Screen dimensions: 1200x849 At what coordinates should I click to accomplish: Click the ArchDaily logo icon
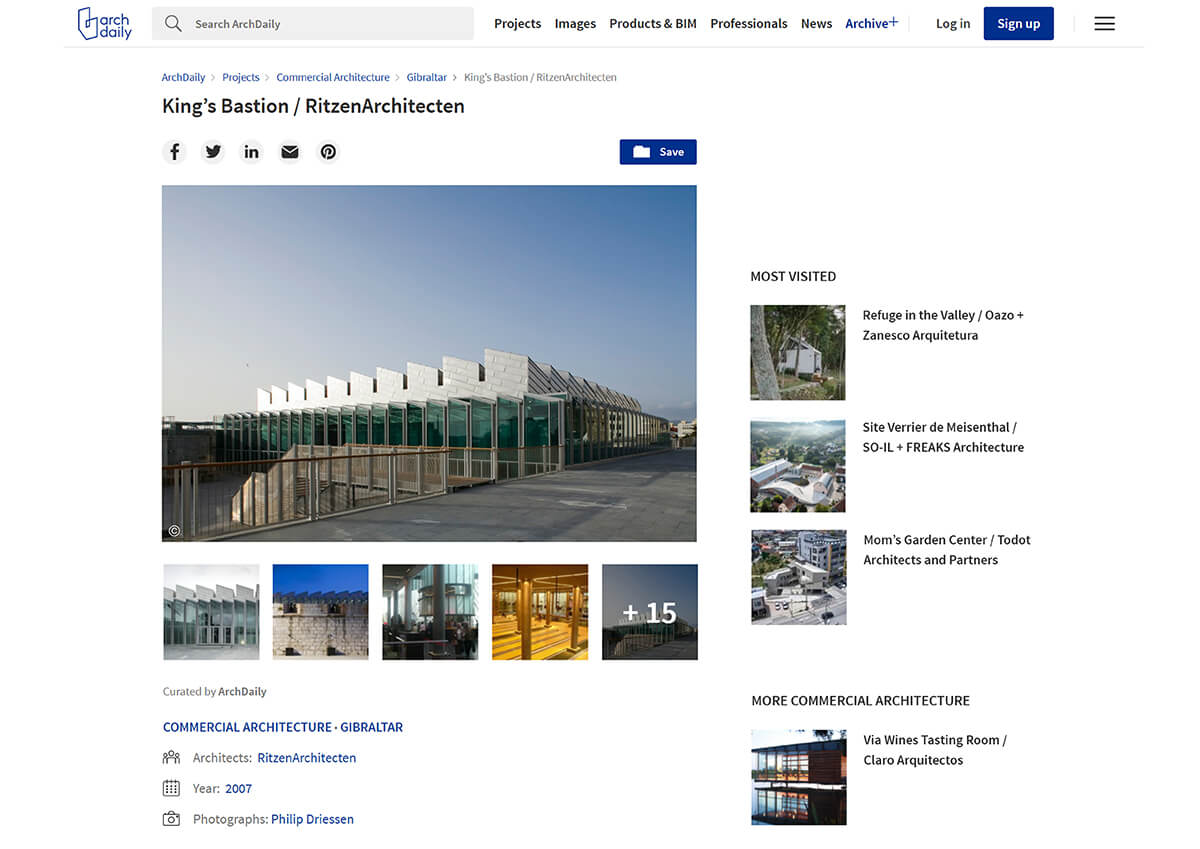pos(104,24)
